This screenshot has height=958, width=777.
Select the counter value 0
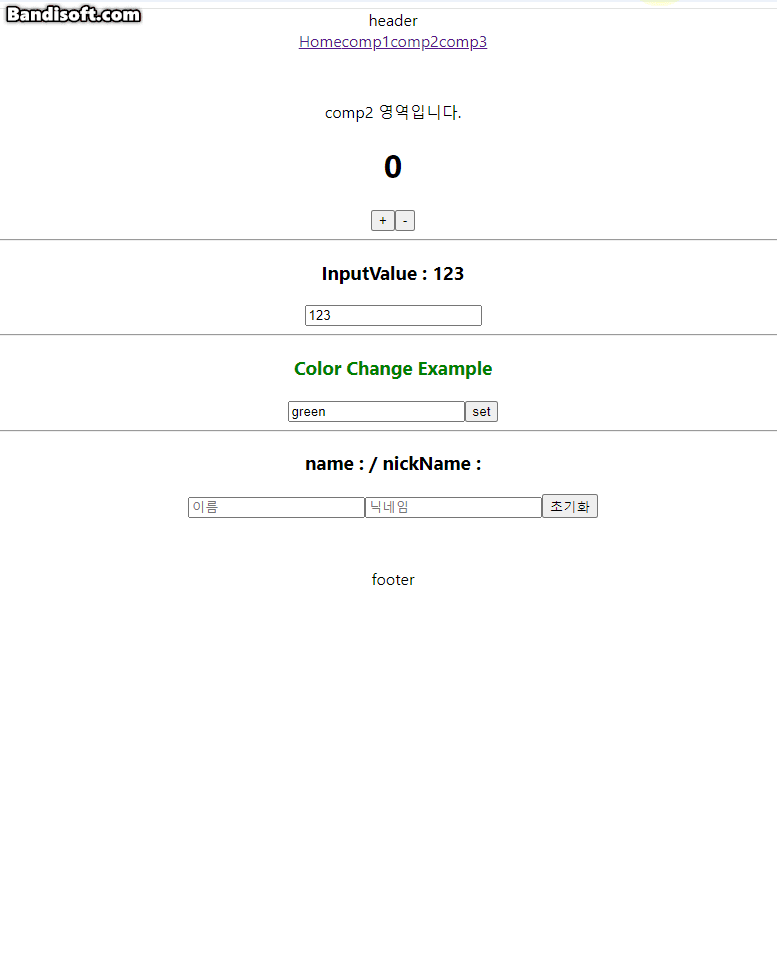[393, 167]
